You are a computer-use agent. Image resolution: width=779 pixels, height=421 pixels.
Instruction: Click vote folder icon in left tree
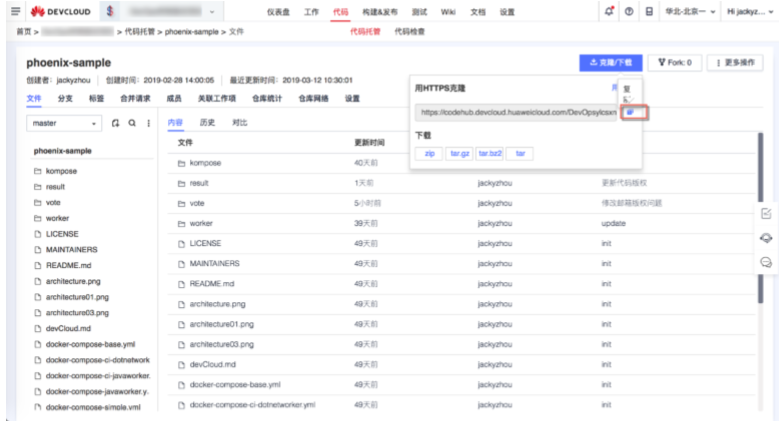37,202
